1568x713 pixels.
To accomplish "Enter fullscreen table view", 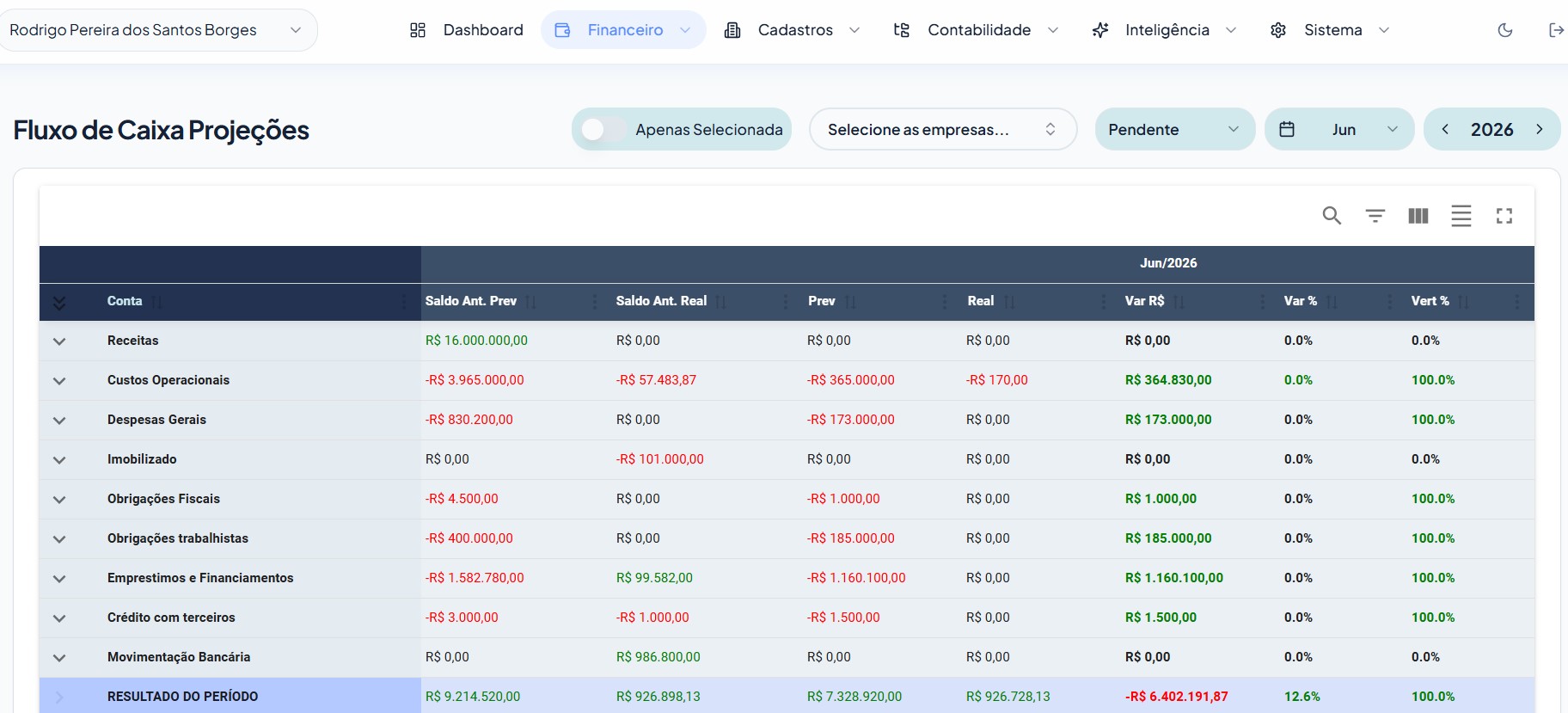I will point(1504,216).
